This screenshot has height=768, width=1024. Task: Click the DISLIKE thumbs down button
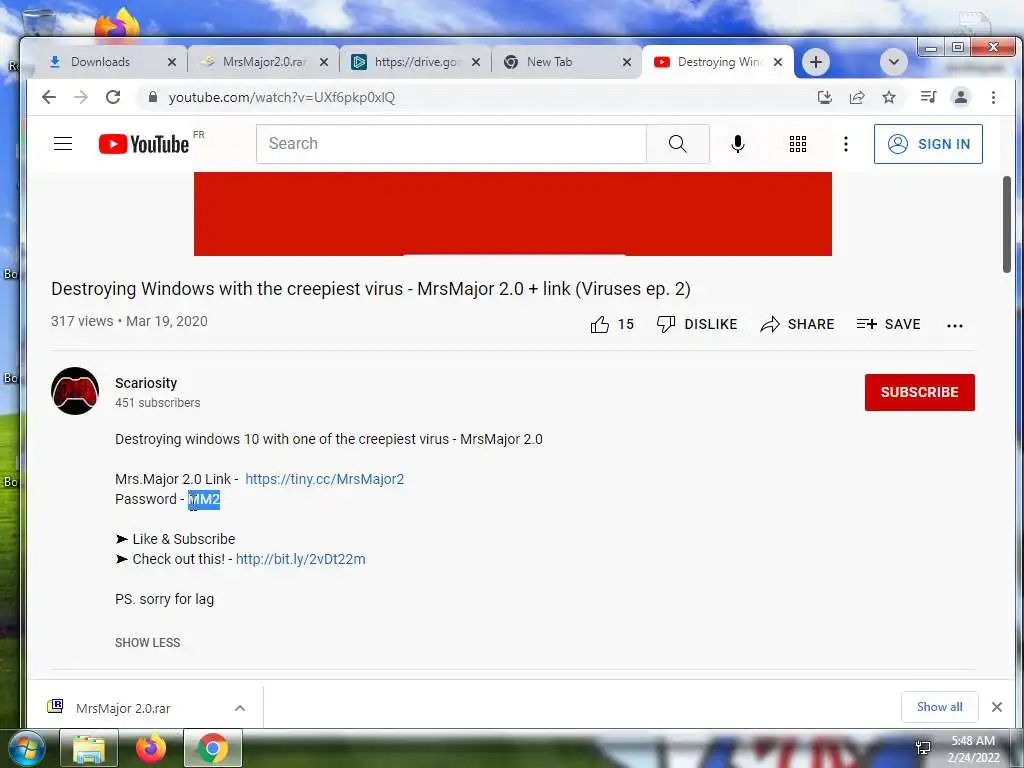697,325
